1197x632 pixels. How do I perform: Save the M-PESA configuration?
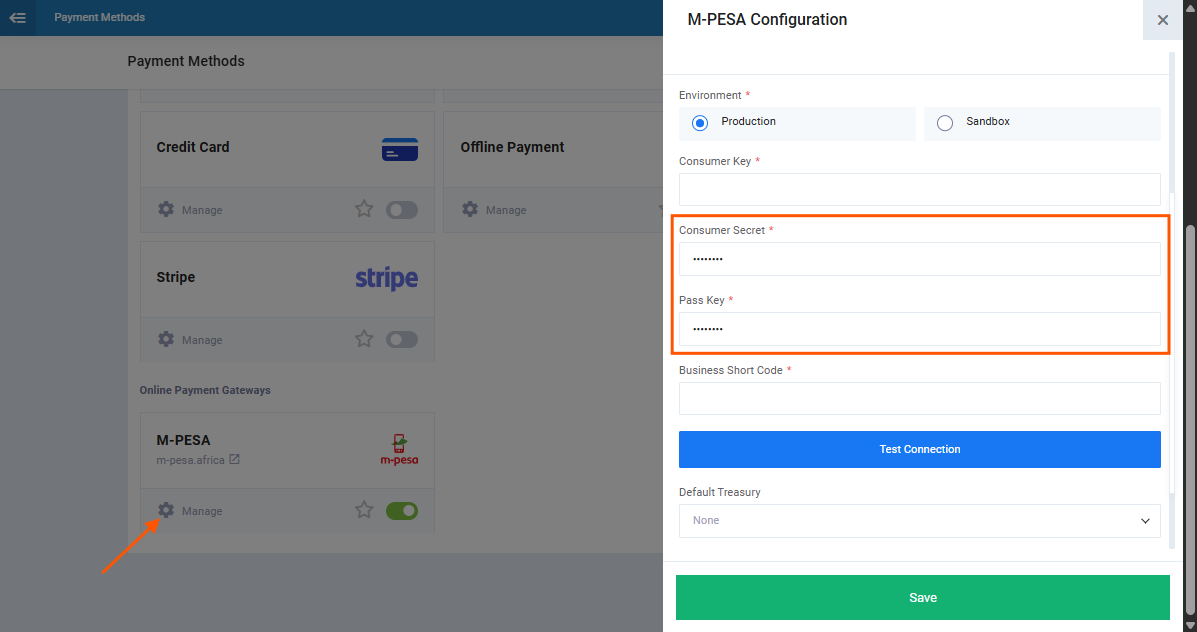coord(923,598)
